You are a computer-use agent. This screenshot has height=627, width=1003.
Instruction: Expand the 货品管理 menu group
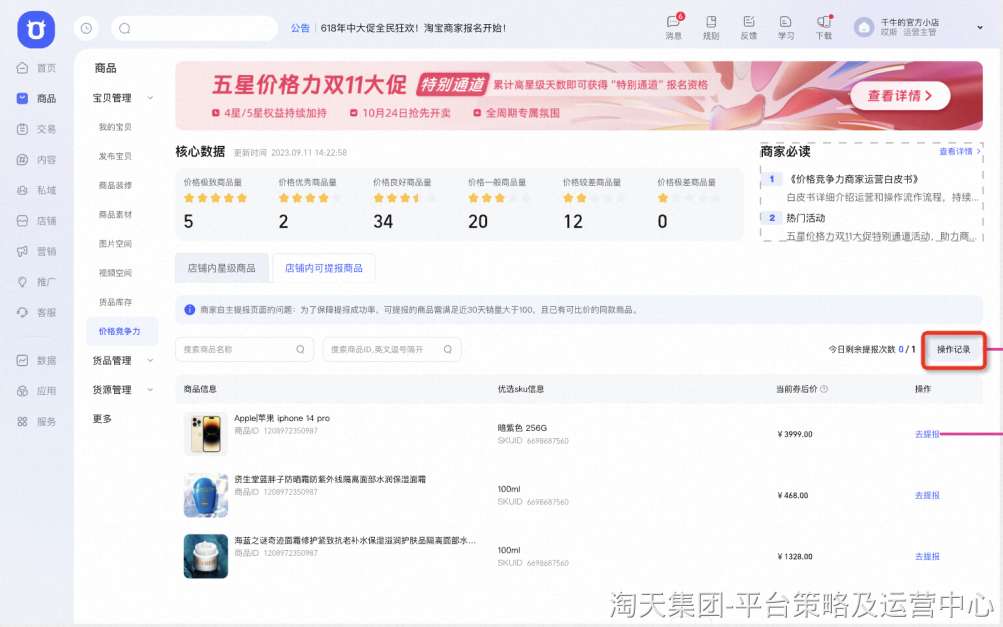pos(123,360)
